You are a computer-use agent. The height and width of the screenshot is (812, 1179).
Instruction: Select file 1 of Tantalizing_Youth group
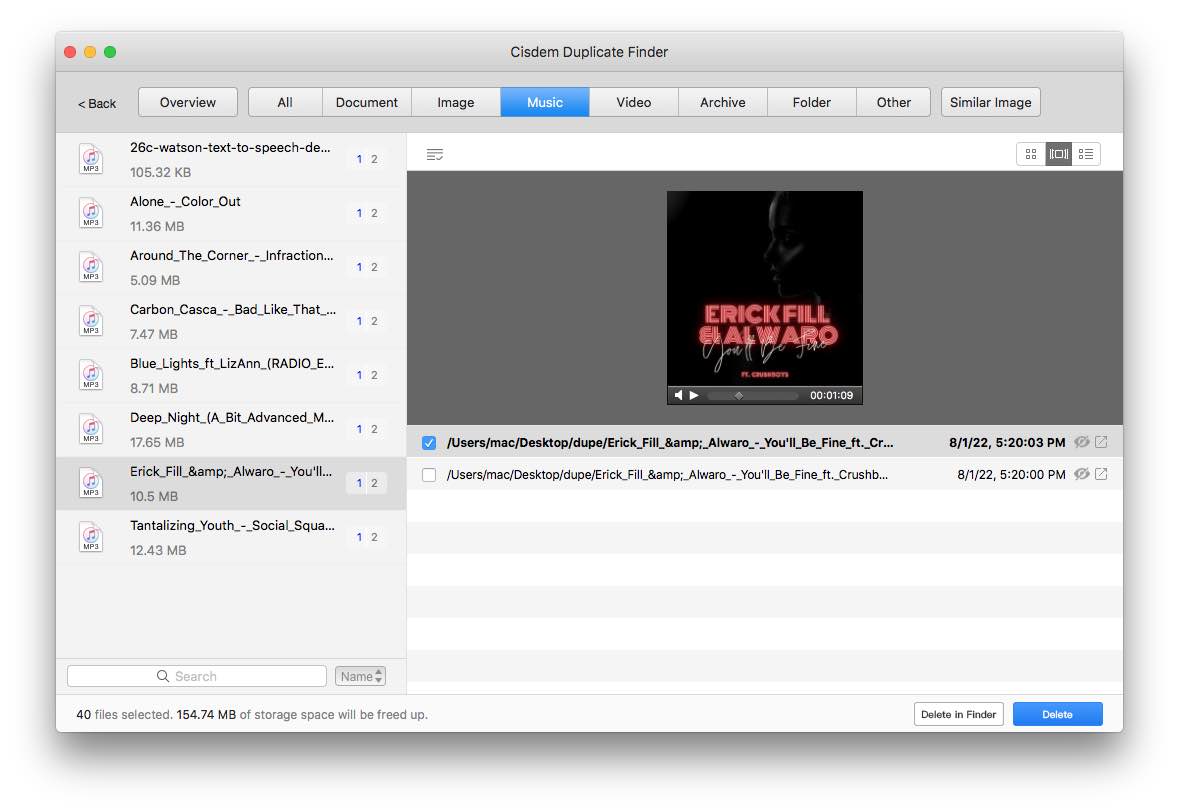pos(359,538)
